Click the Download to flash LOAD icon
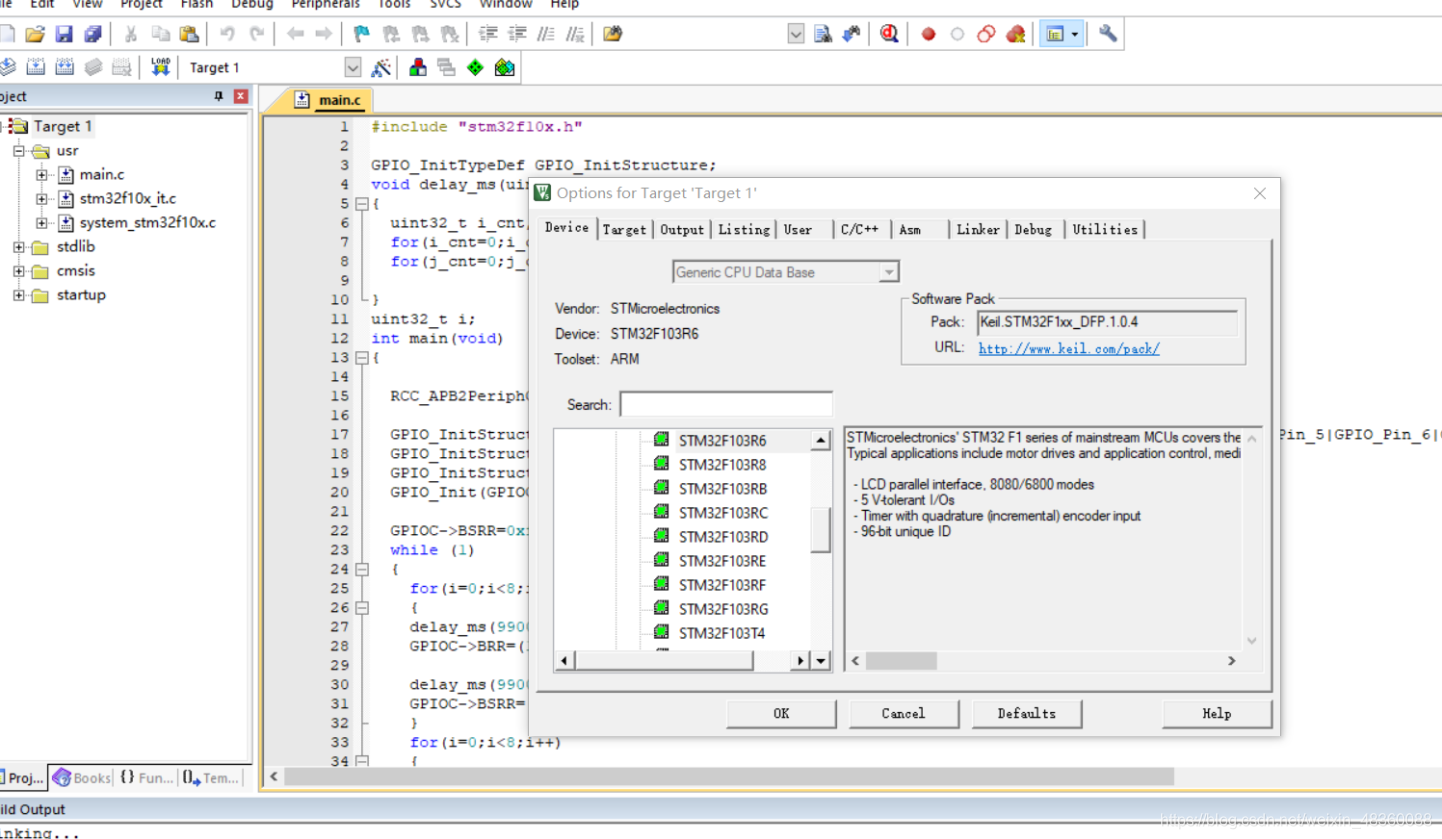 click(x=160, y=67)
